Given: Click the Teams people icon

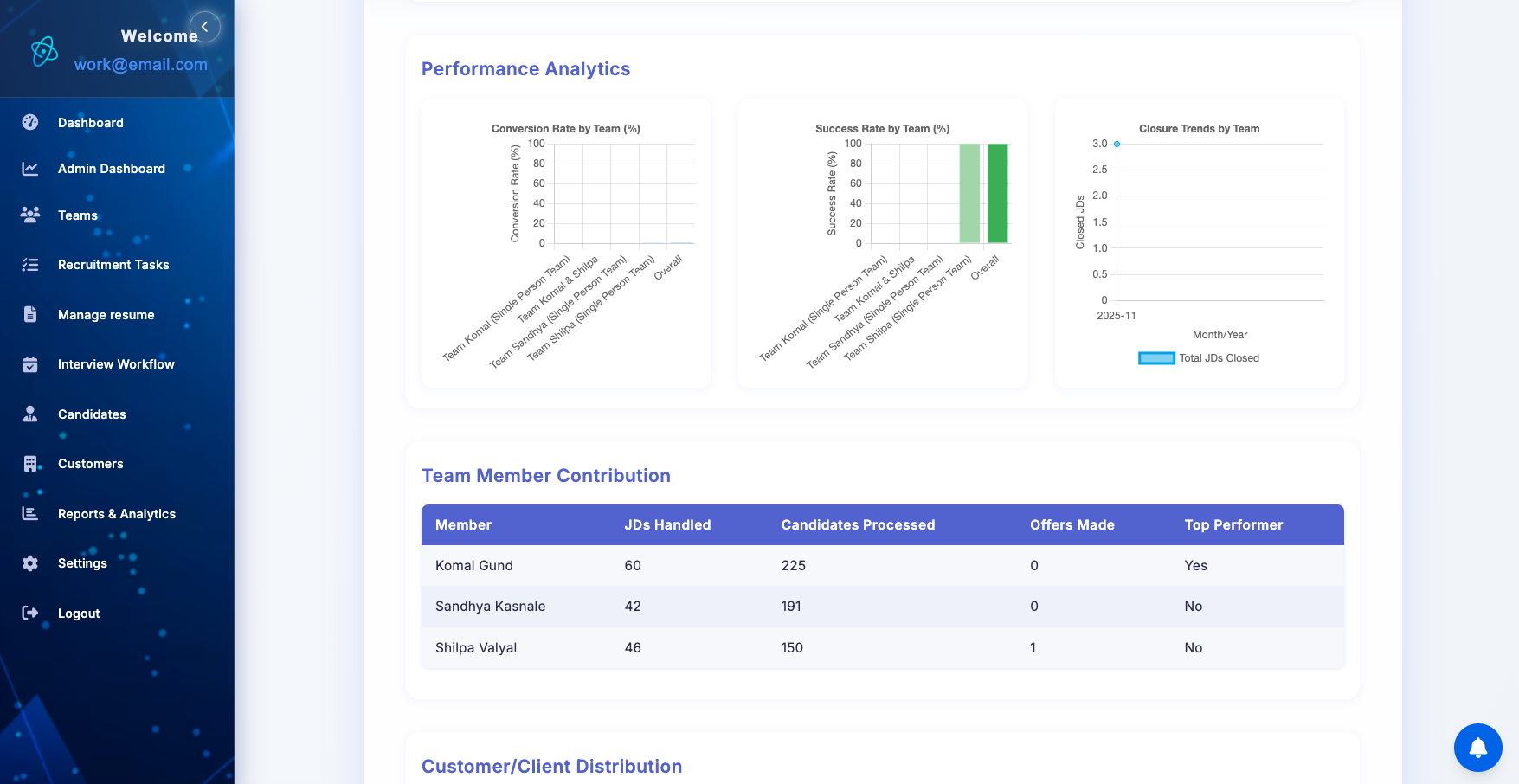Looking at the screenshot, I should click(30, 215).
